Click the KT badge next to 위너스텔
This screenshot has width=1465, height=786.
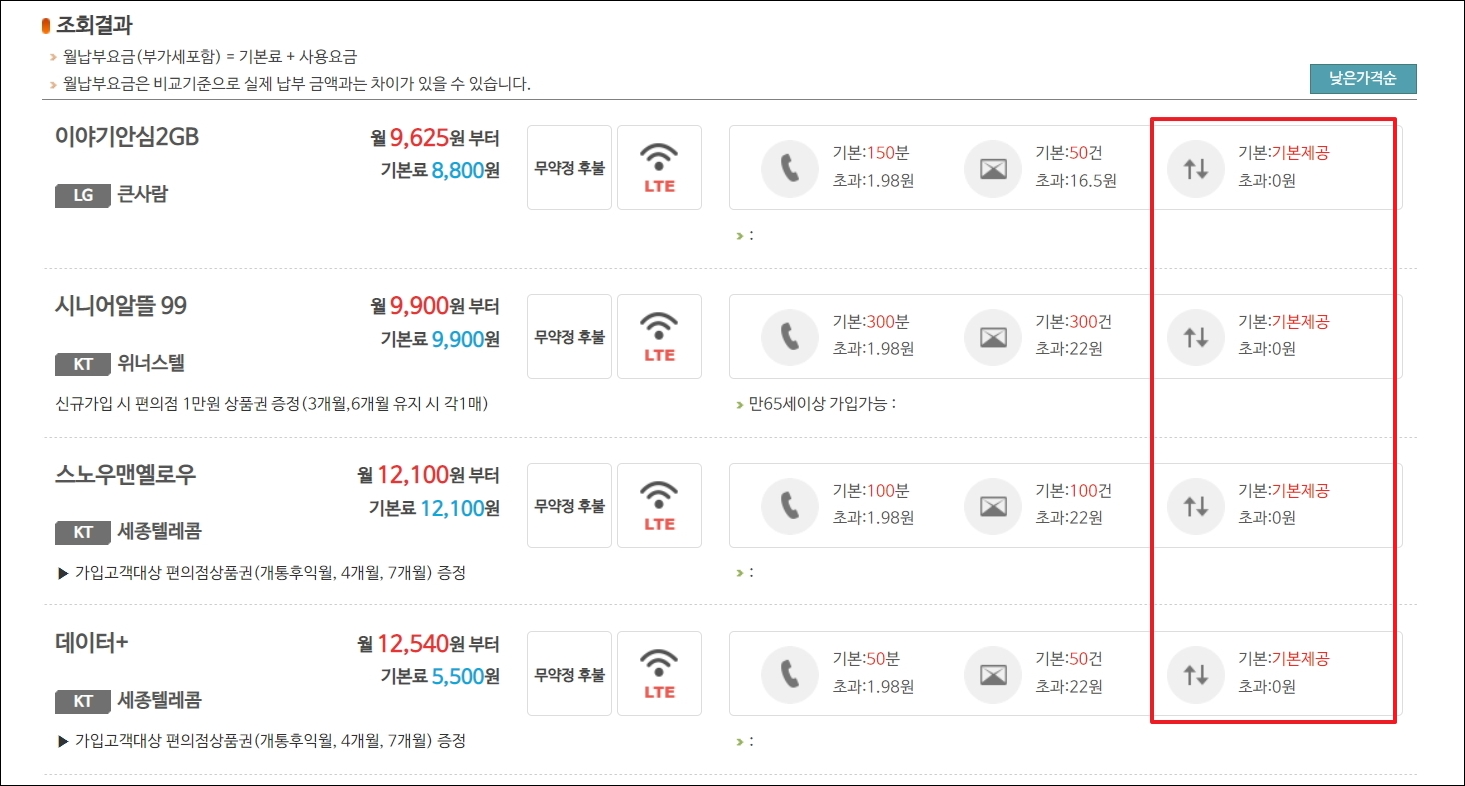coord(83,365)
